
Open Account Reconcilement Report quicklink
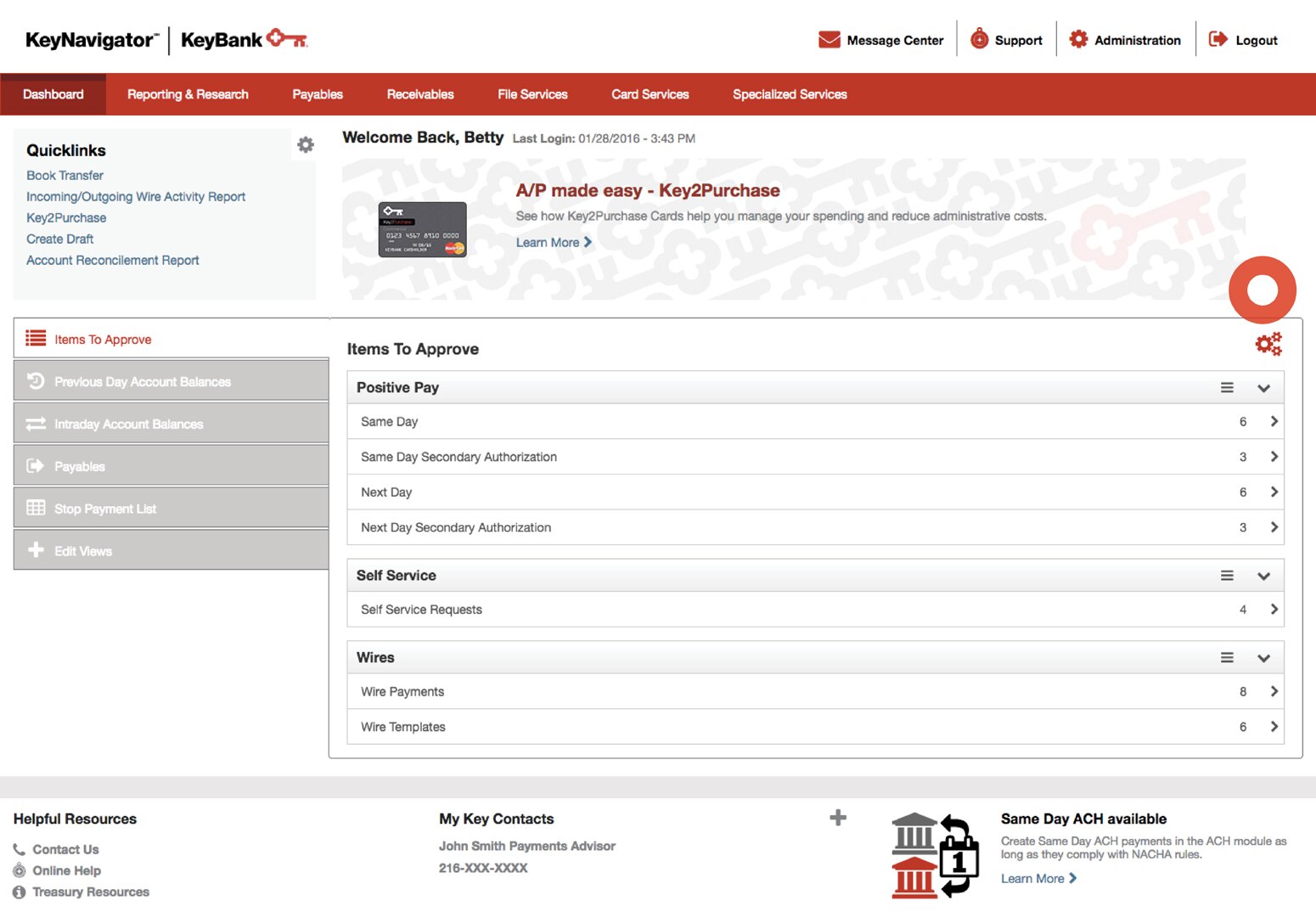112,260
